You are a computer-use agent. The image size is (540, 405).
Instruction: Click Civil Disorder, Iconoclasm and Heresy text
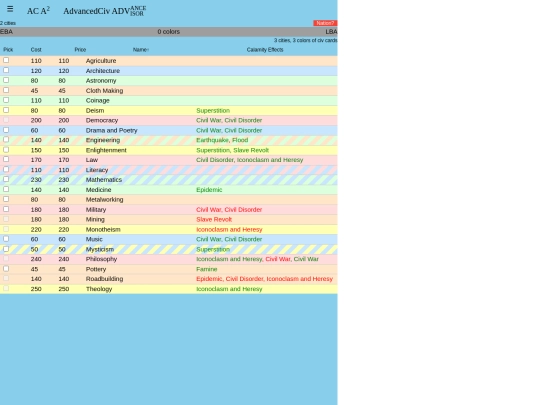pyautogui.click(x=250, y=160)
